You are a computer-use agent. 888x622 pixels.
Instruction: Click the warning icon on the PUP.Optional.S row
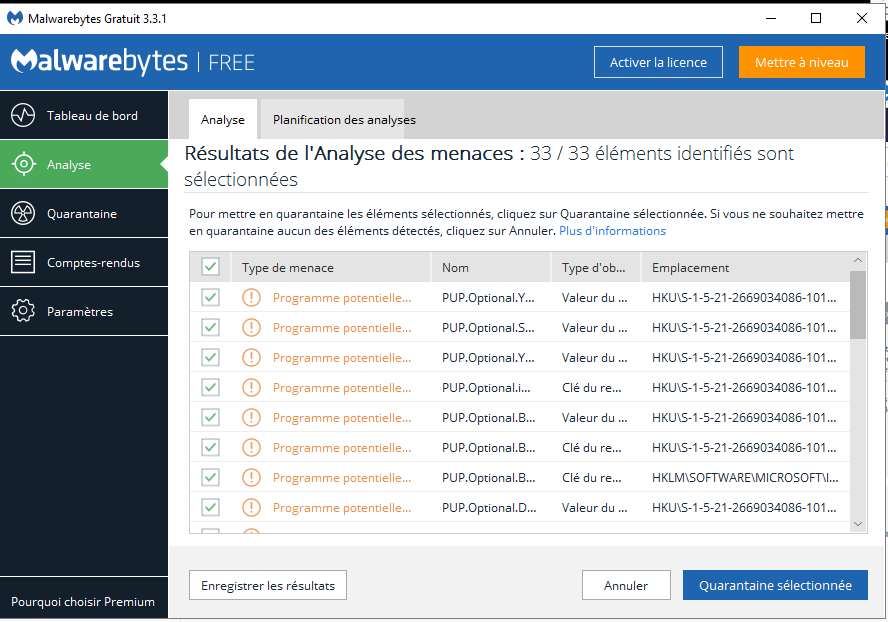[251, 327]
